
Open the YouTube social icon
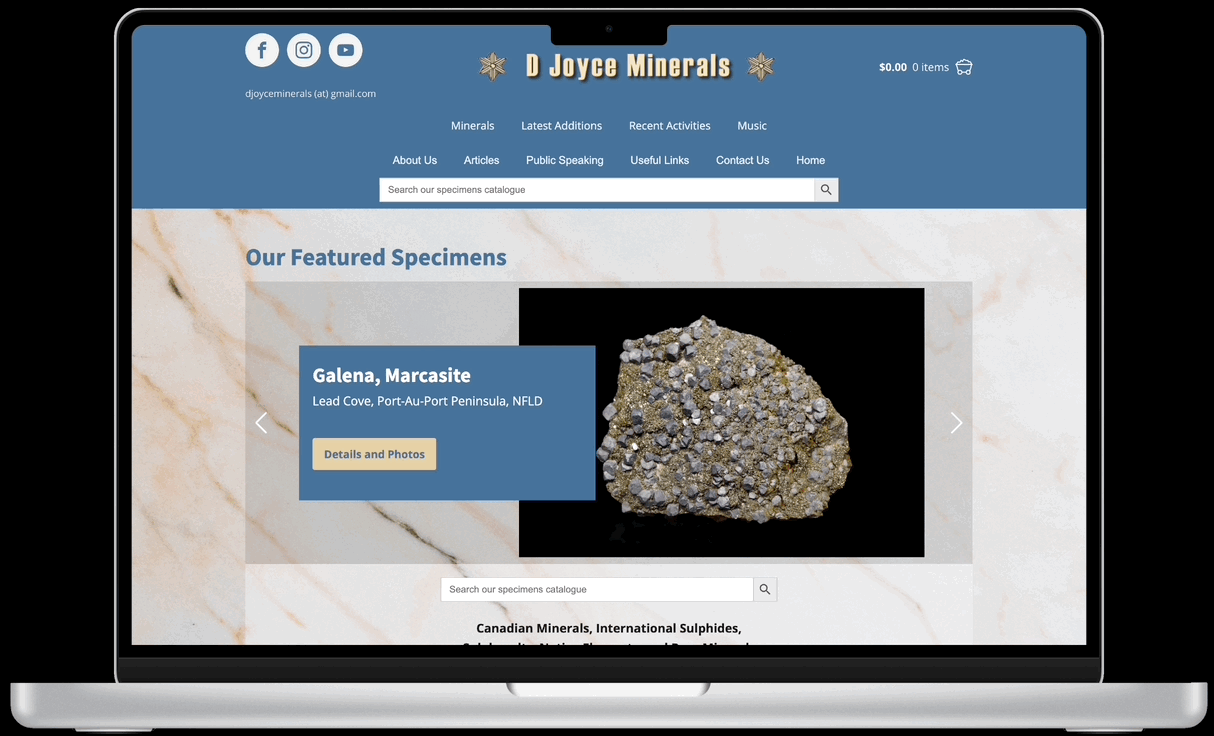pyautogui.click(x=346, y=50)
